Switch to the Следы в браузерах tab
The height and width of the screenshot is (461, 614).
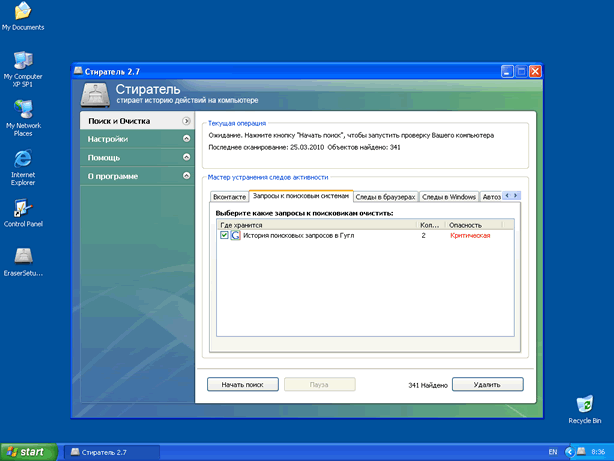(385, 197)
